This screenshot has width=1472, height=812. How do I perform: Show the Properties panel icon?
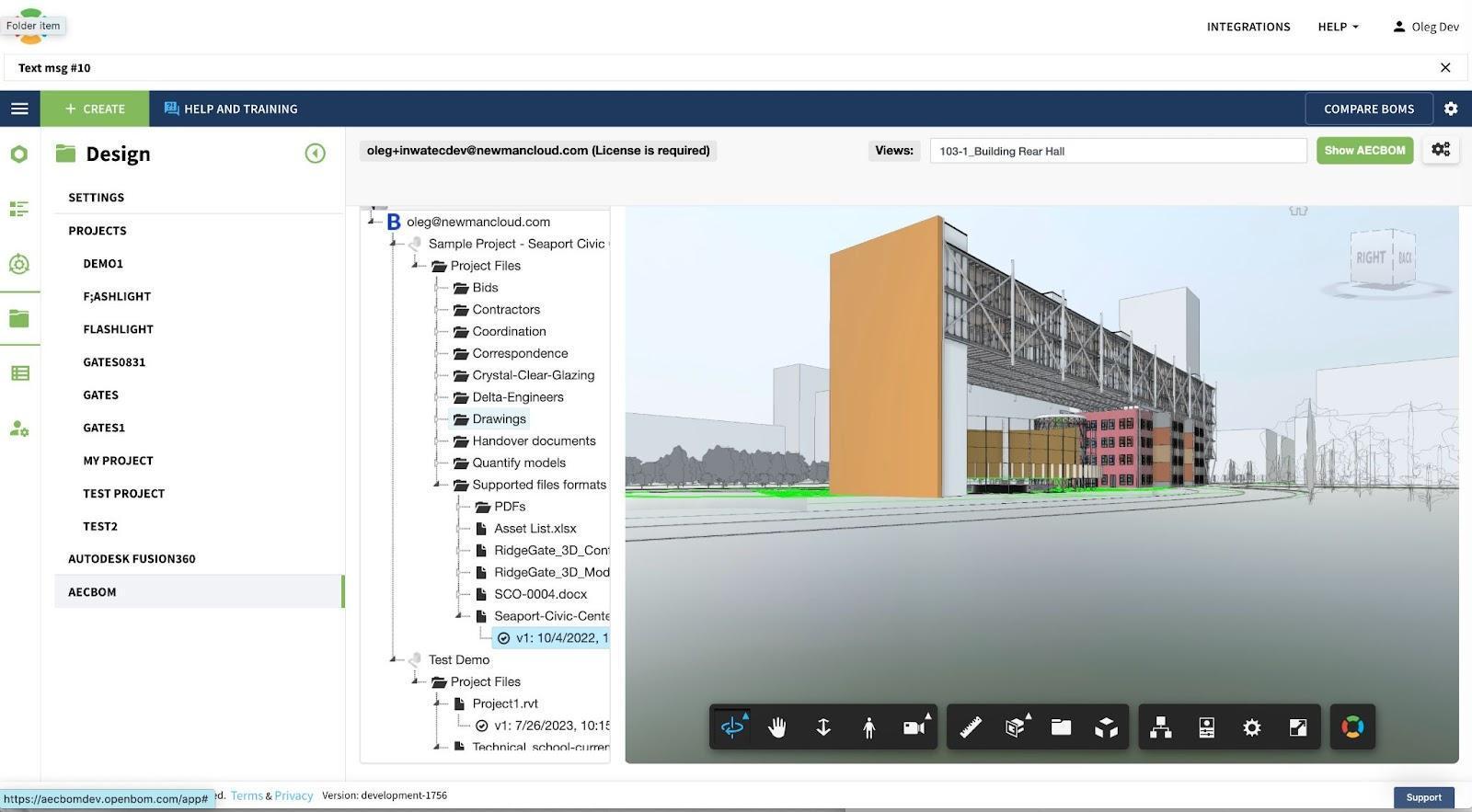point(1207,727)
